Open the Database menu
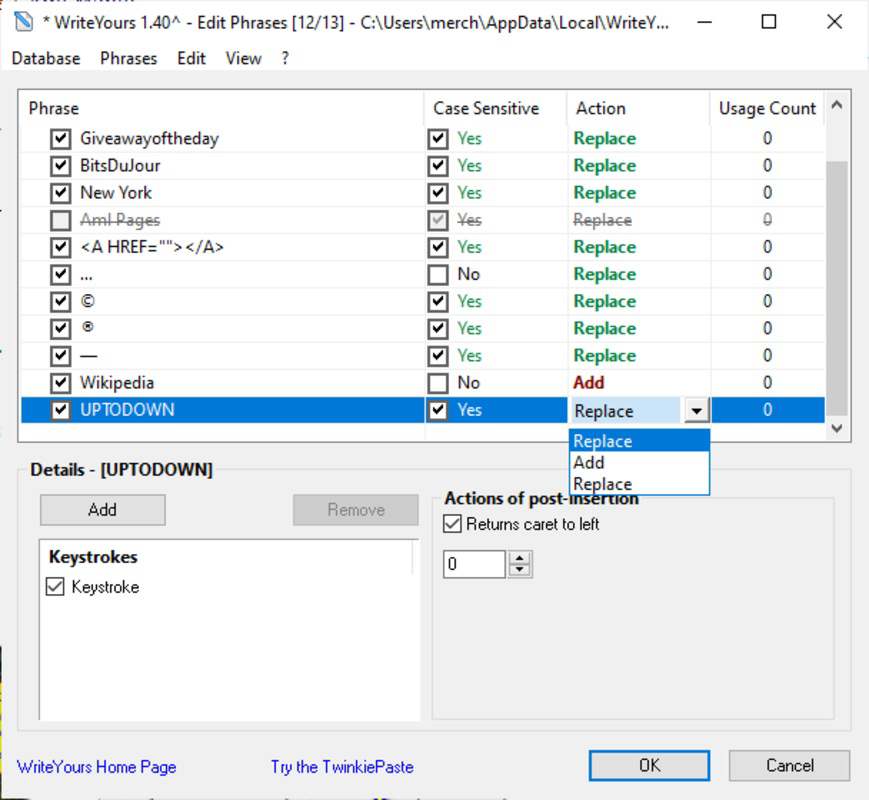This screenshot has width=869, height=800. (x=46, y=58)
